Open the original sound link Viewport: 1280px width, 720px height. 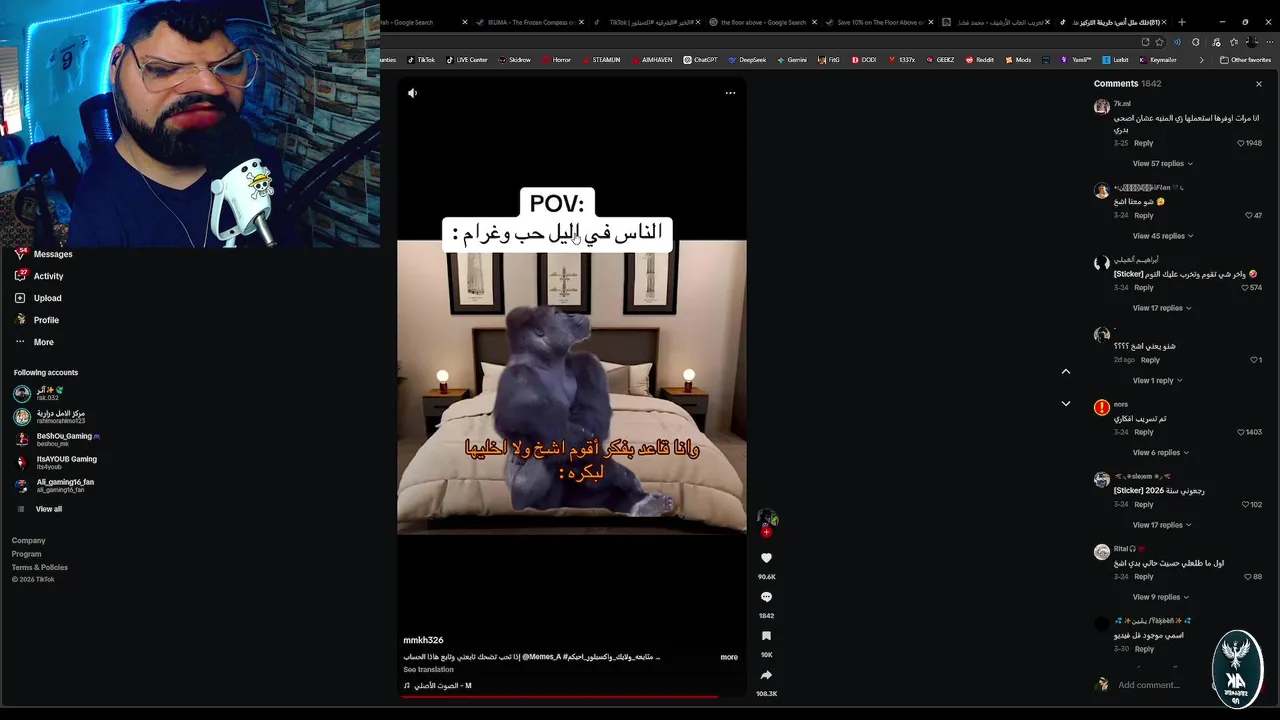(x=437, y=686)
